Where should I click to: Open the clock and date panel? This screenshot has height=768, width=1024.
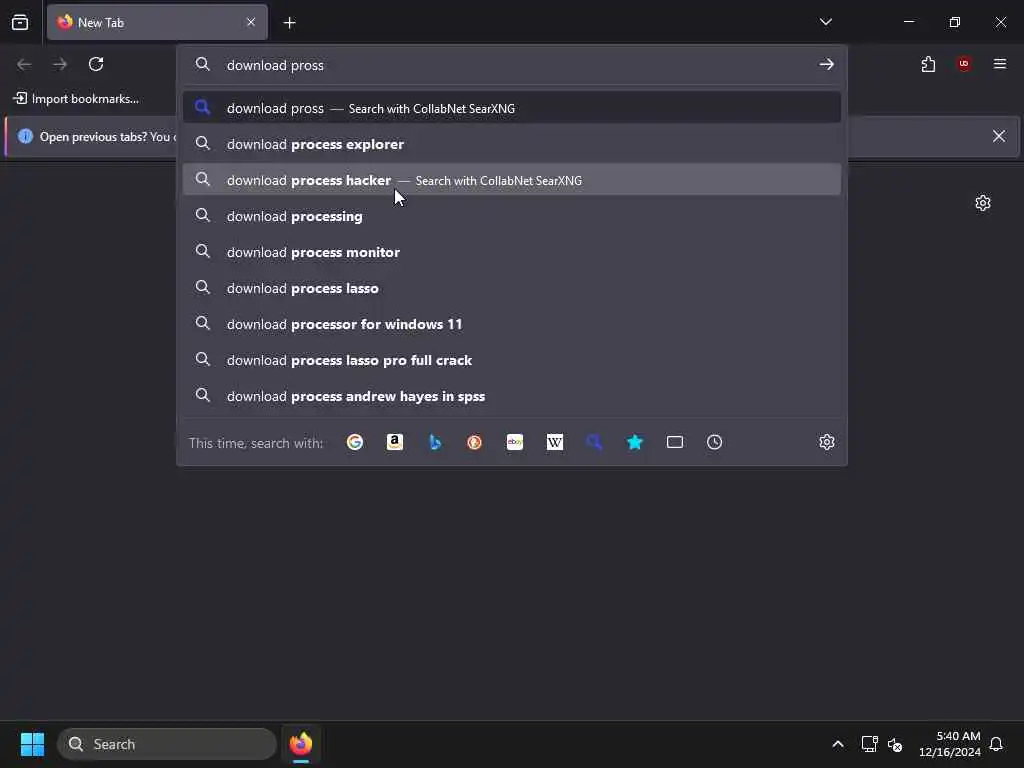[x=950, y=744]
